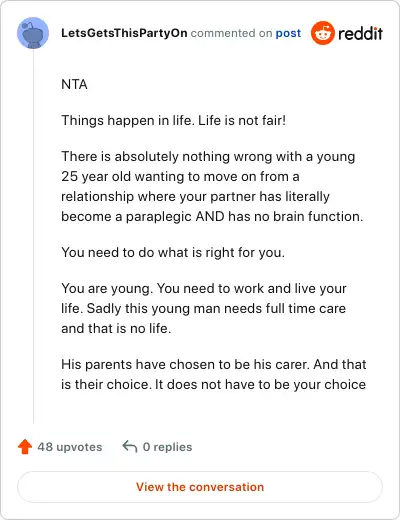Click the 48 upvotes count
This screenshot has height=520, width=400.
tap(70, 447)
